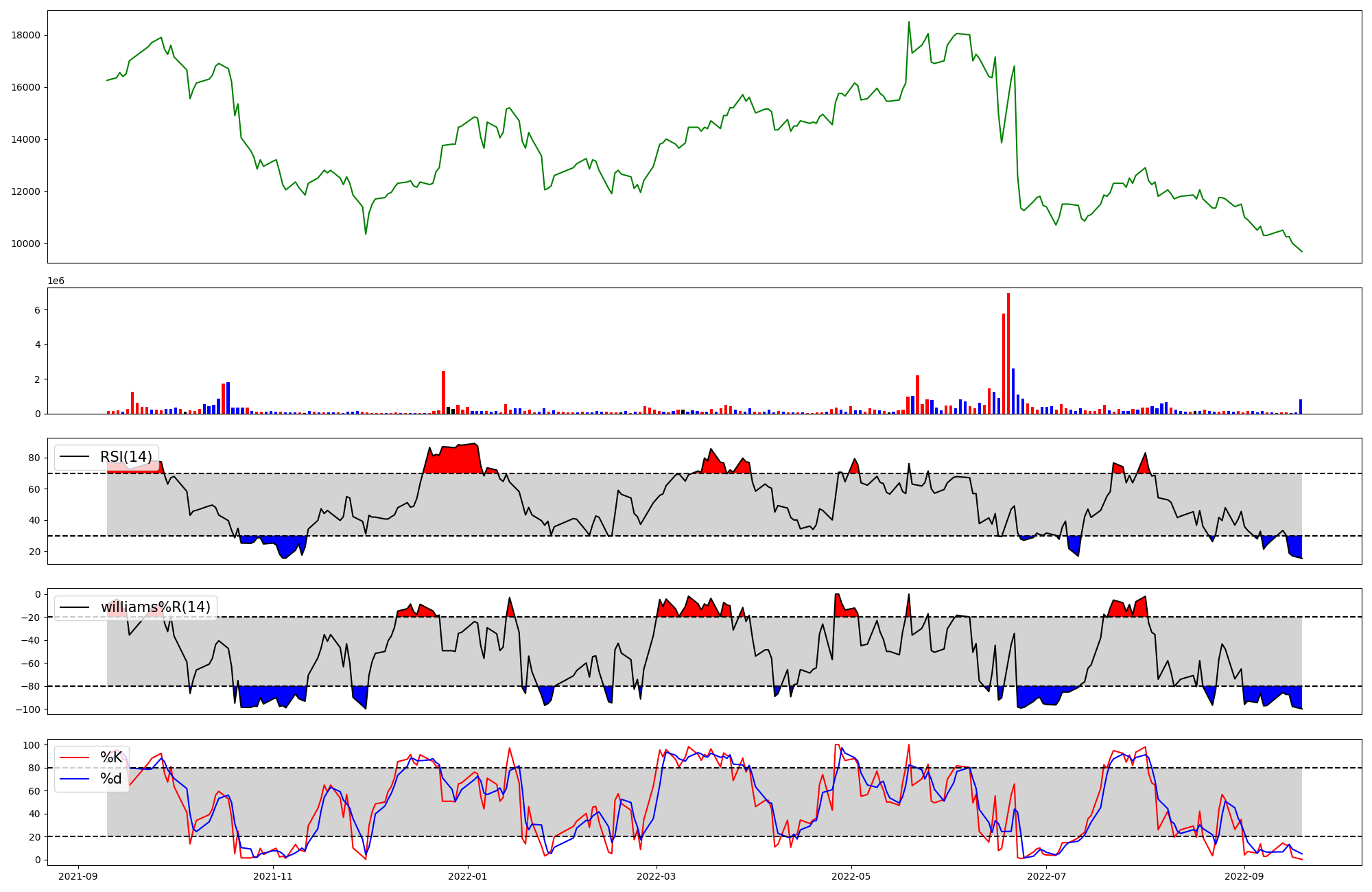
Task: Click the 2022-01 x-axis date label
Action: pyautogui.click(x=468, y=876)
